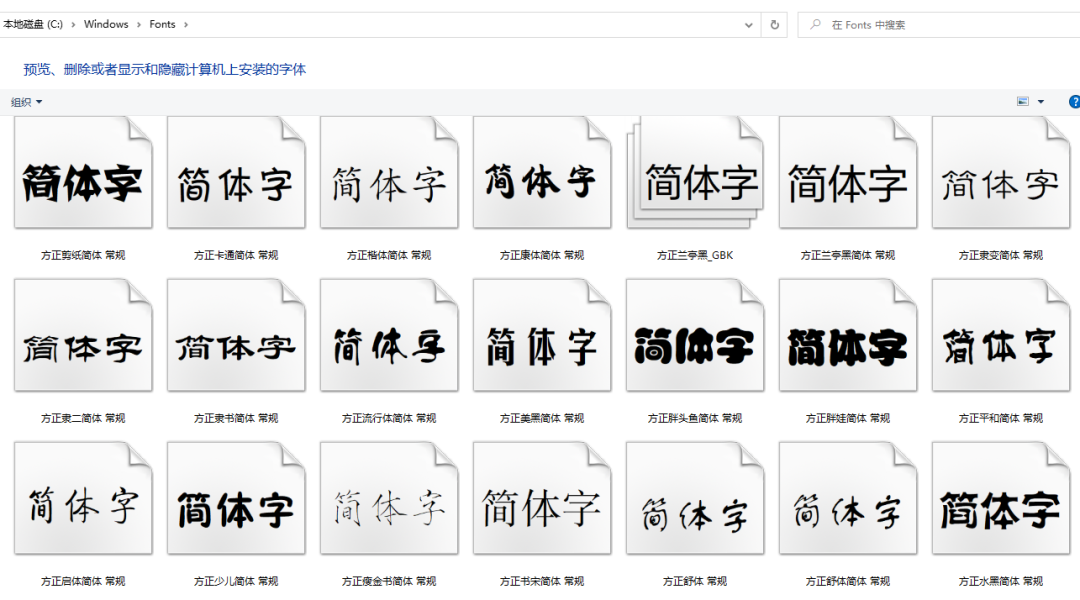Select the 方正启体简体 常规 font icon

[83, 499]
